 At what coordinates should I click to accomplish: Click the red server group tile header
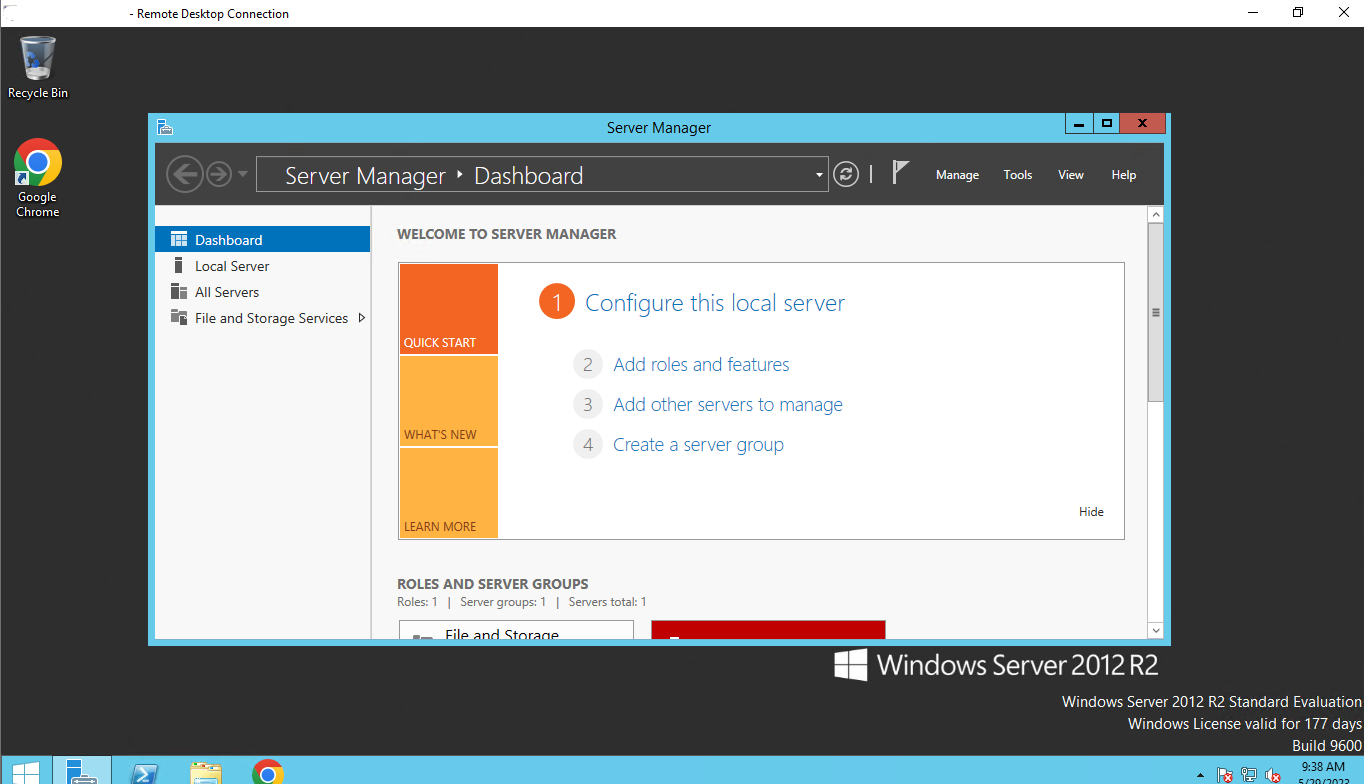point(768,630)
